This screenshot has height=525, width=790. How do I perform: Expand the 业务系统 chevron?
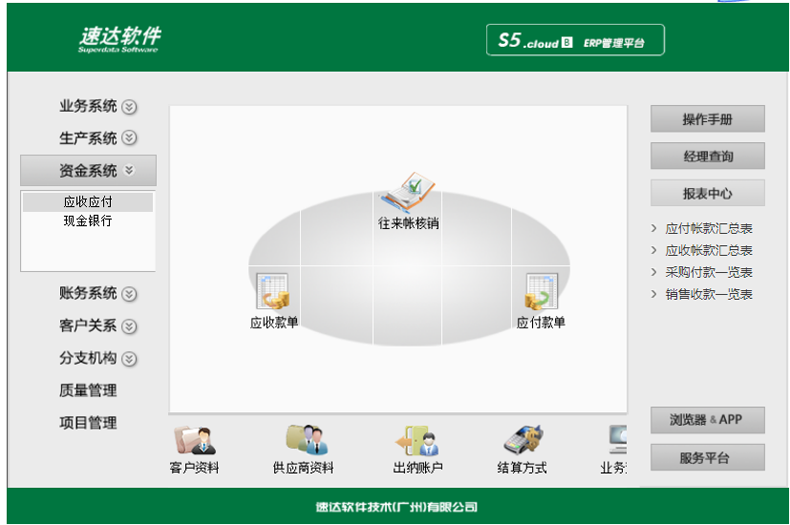[129, 107]
